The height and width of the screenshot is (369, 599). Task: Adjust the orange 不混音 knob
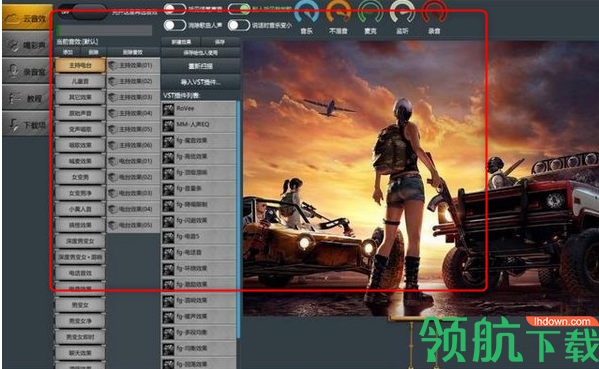point(338,12)
